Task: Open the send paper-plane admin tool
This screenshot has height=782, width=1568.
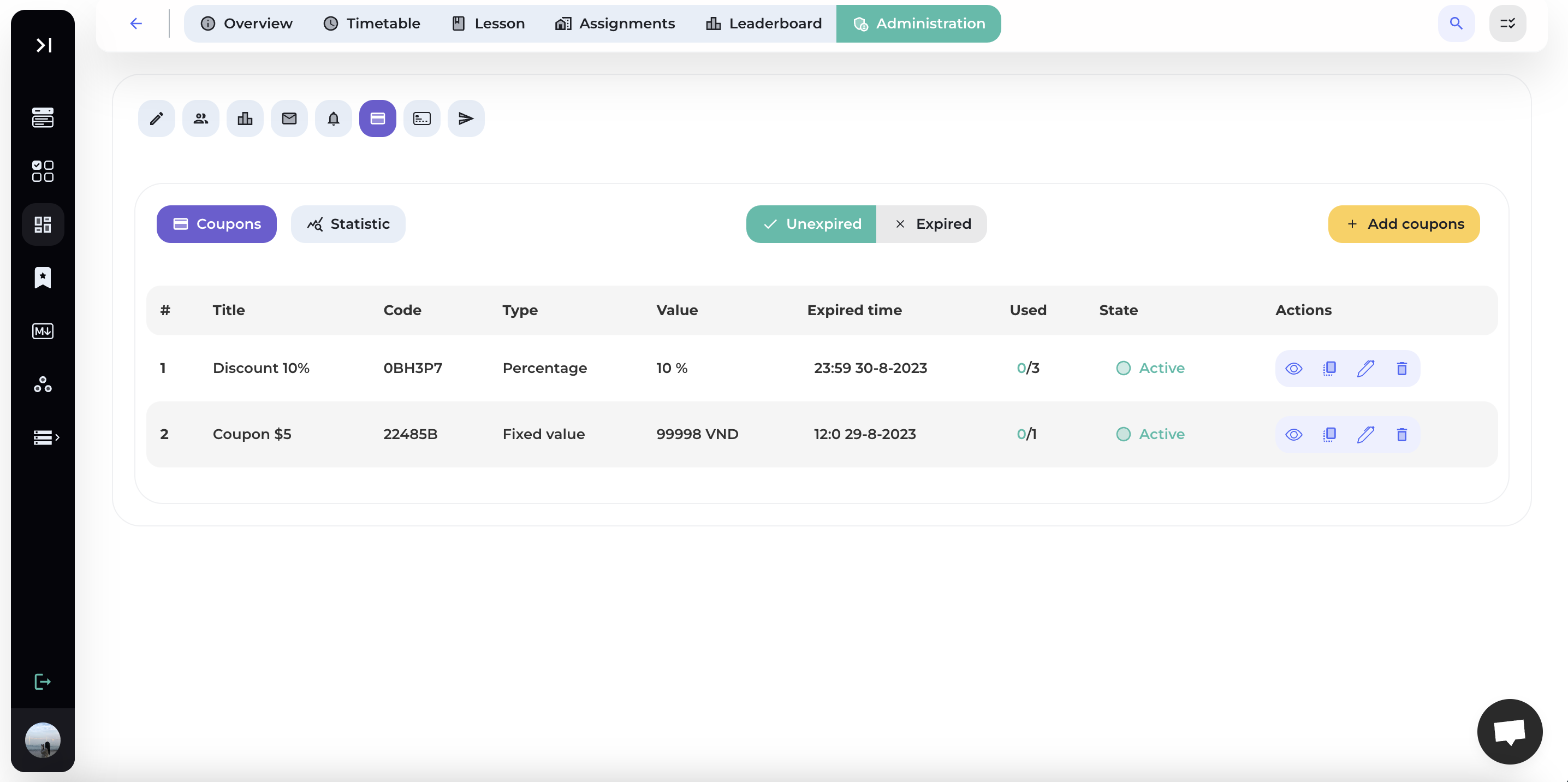Action: tap(466, 119)
